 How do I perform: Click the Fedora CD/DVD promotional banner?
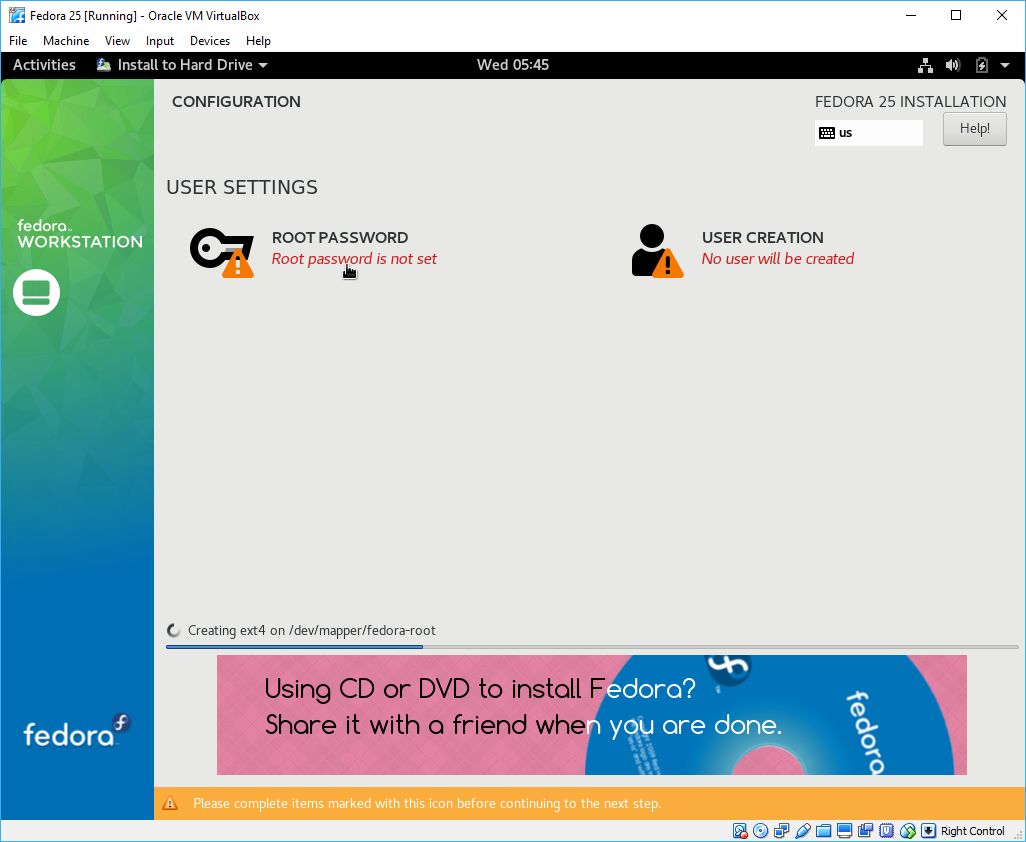[x=592, y=715]
